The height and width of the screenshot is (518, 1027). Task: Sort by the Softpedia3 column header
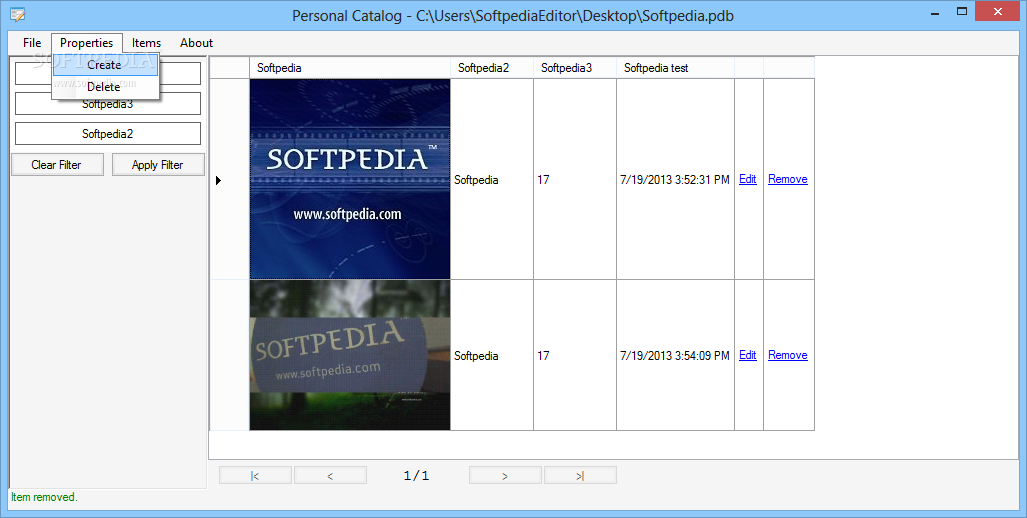(575, 67)
